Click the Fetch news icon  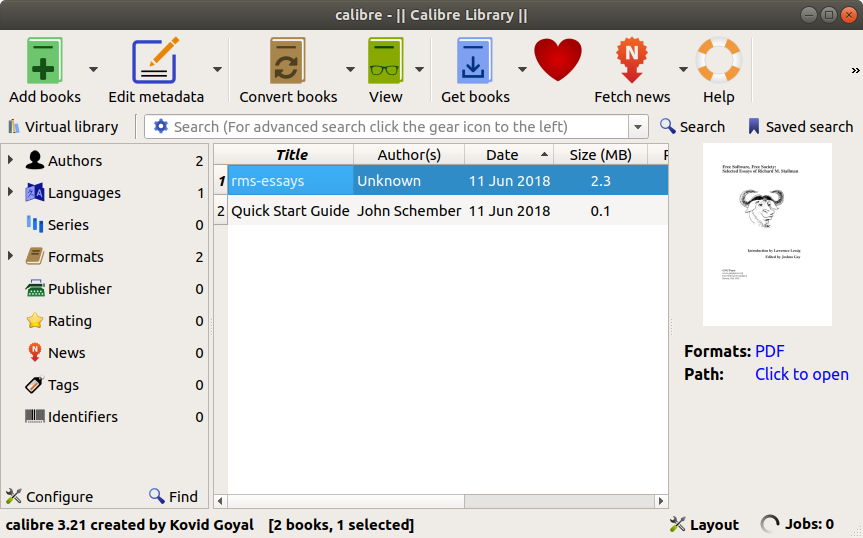pos(631,59)
